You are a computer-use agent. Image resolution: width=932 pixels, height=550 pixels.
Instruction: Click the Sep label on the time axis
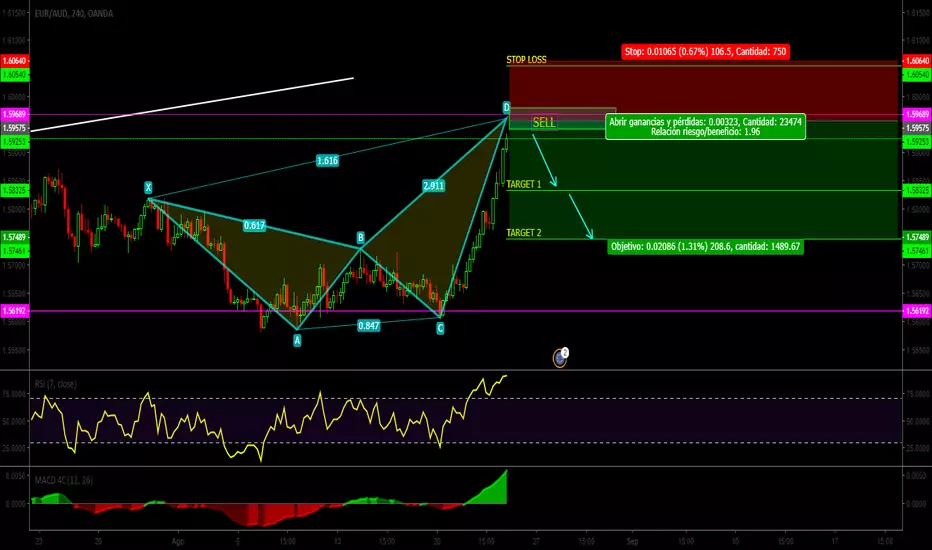(x=632, y=541)
